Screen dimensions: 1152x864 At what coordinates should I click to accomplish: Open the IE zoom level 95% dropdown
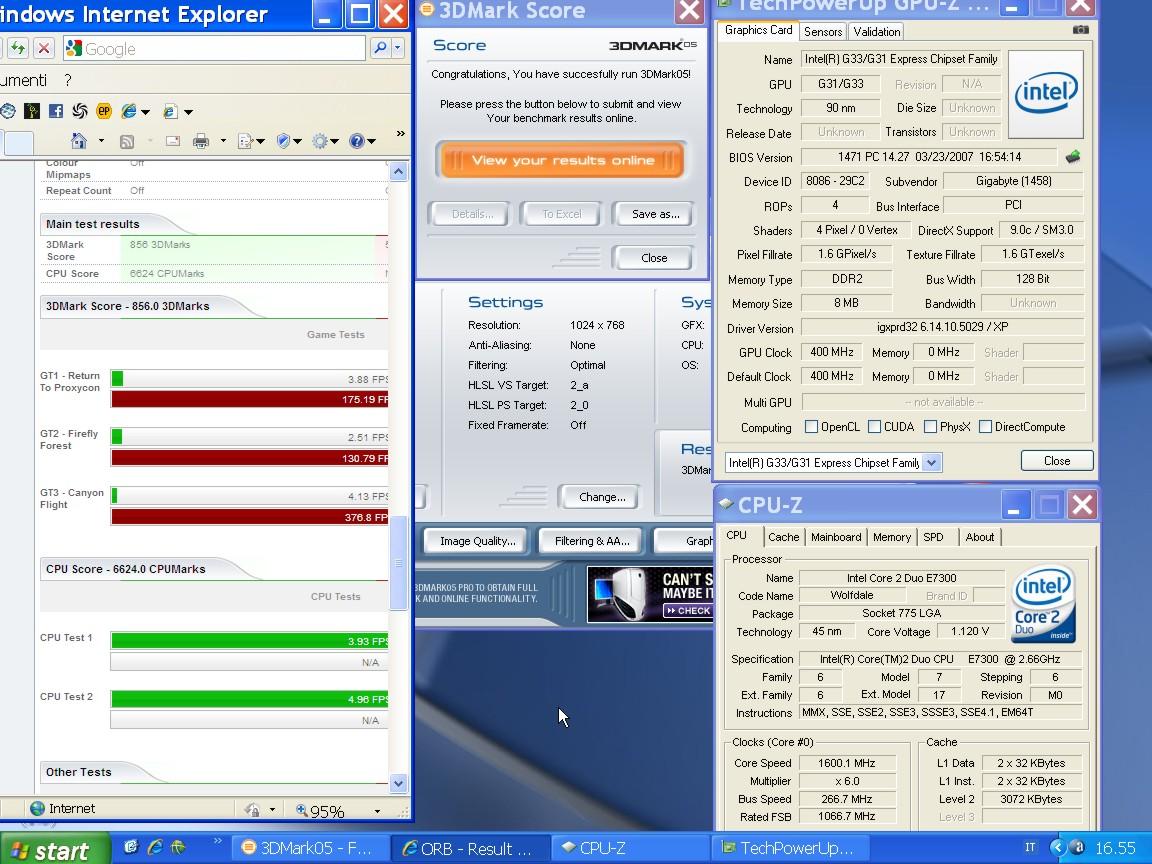coord(377,811)
